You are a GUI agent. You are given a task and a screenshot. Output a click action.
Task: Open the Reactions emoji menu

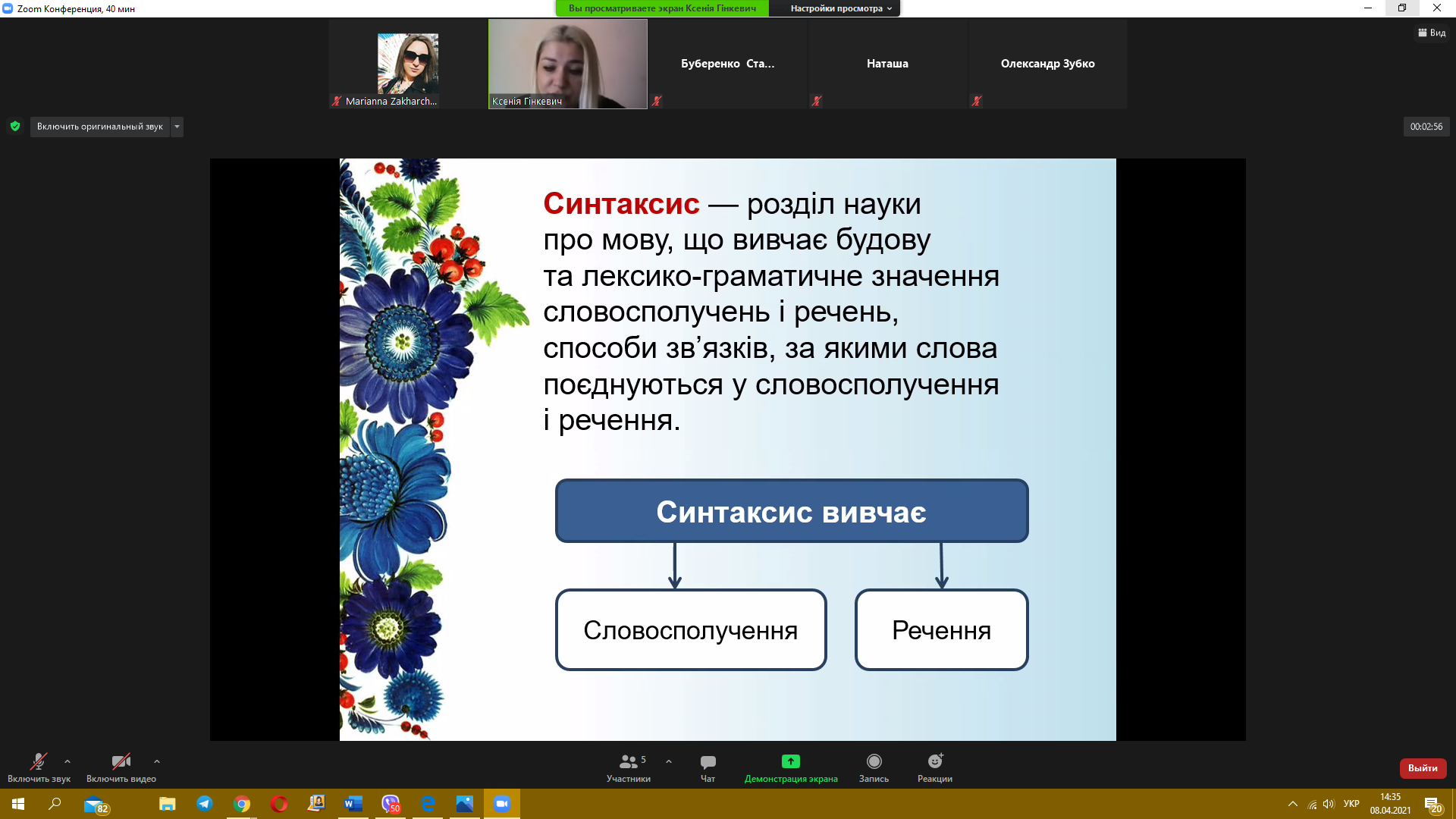934,761
